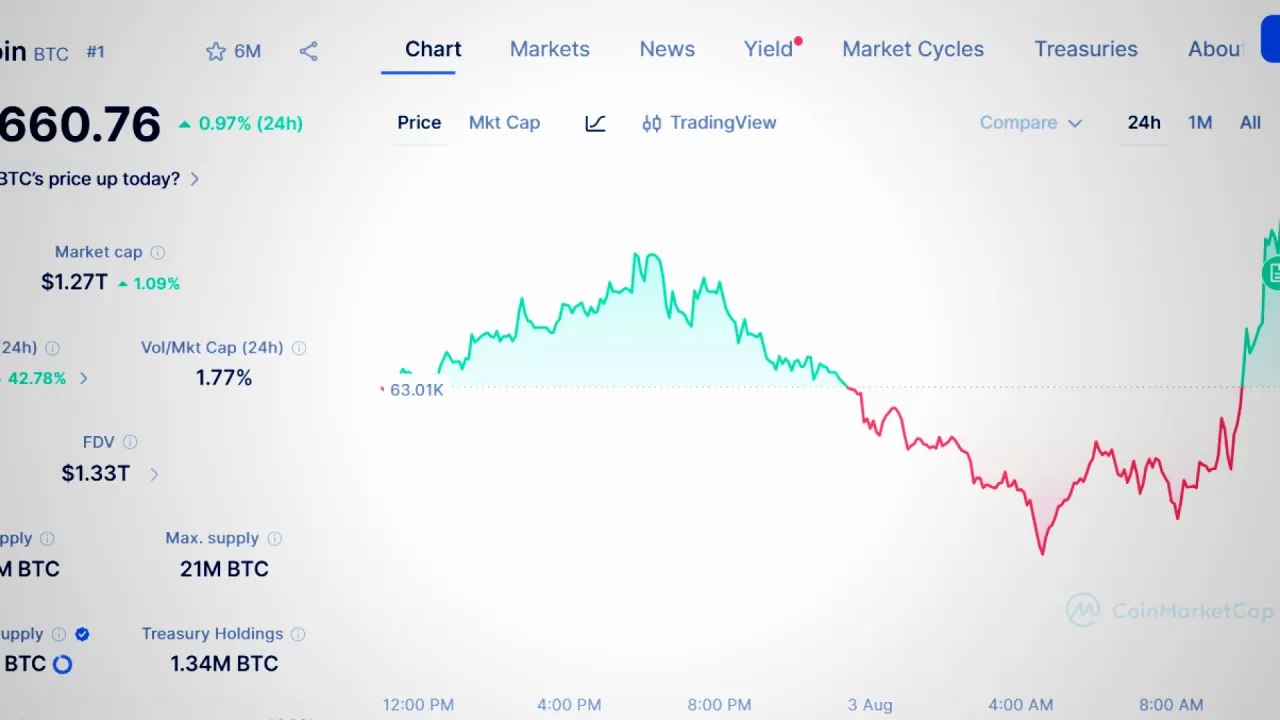The image size is (1280, 720).
Task: Click the document marker on chart
Action: (1273, 272)
